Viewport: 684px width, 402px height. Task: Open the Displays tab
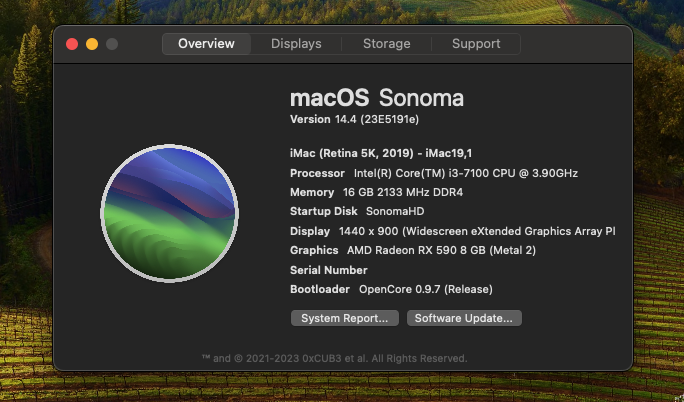coord(296,44)
